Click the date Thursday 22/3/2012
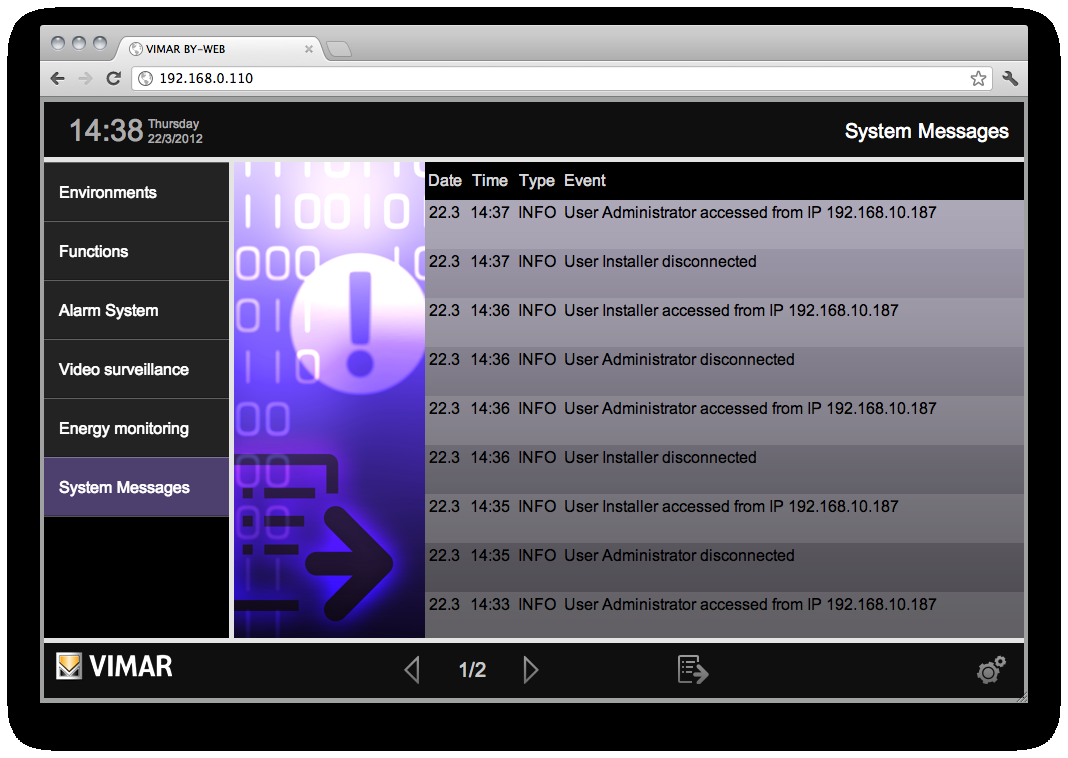The width and height of the screenshot is (1068, 758). tap(175, 131)
